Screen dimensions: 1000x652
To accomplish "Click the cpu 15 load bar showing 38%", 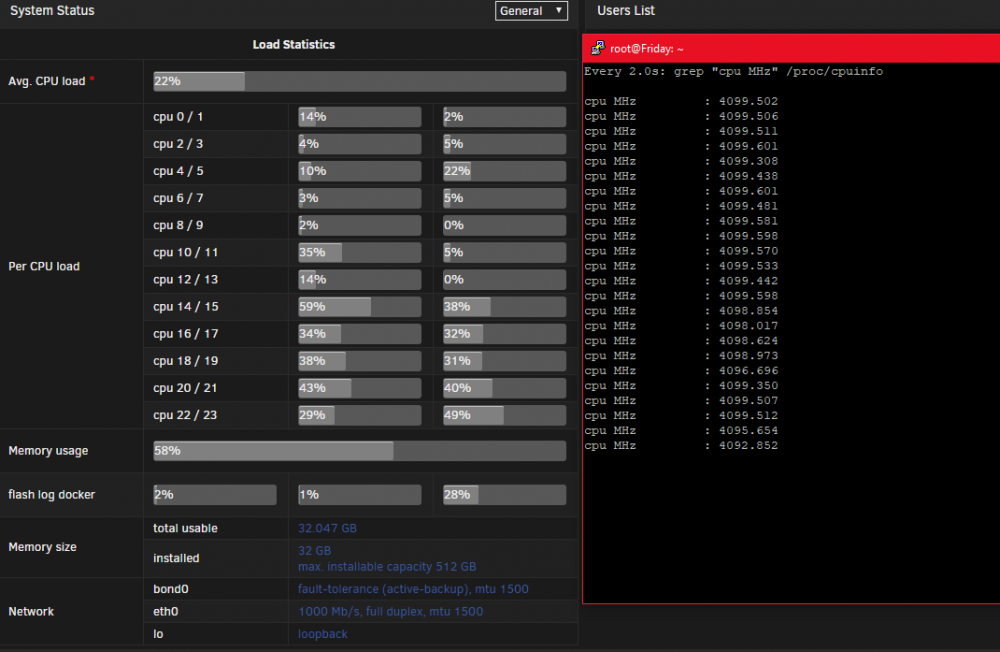I will (504, 307).
